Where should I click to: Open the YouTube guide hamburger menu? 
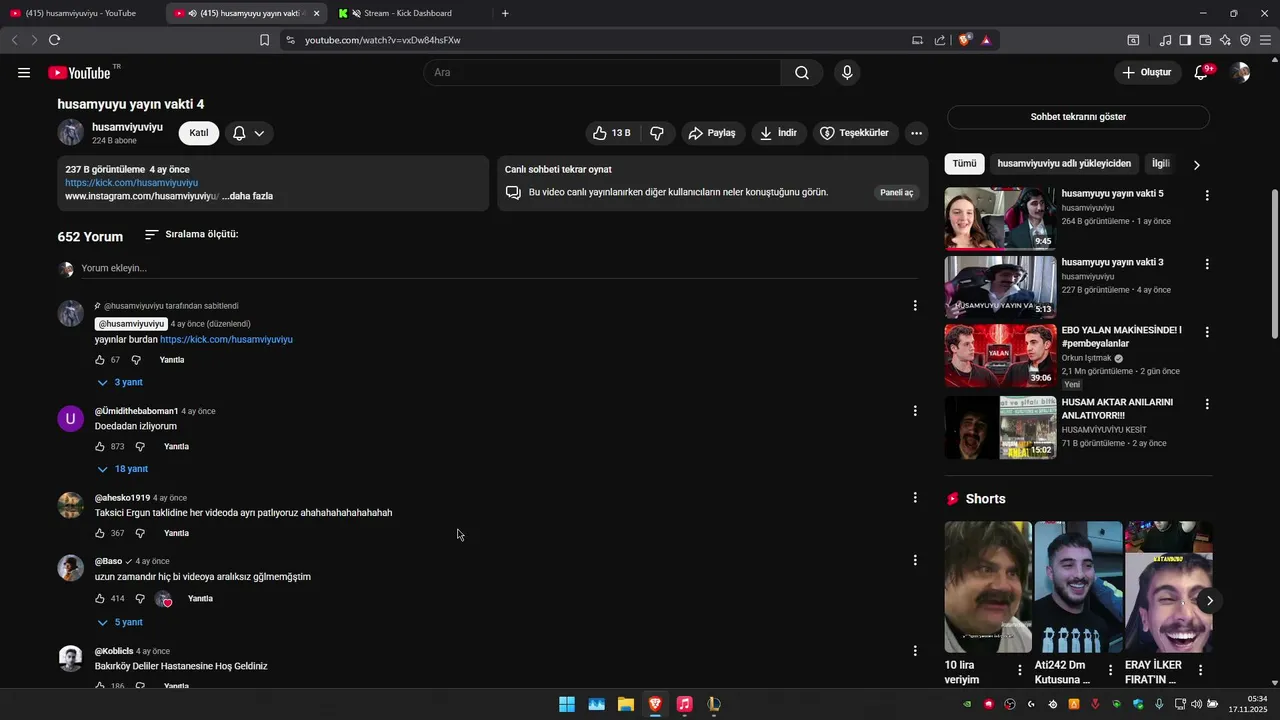coord(24,72)
